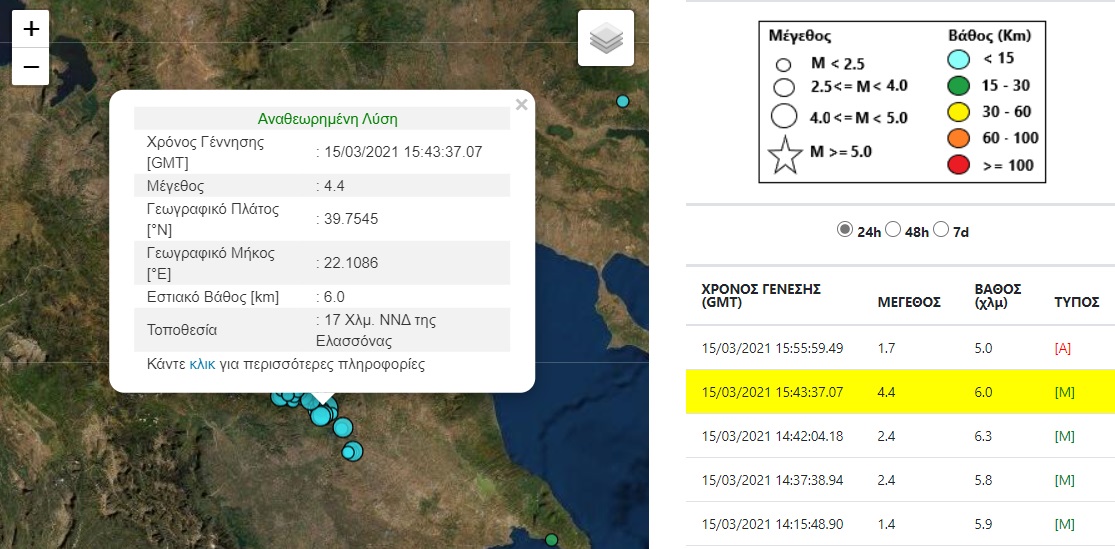Sort by ΒΑΘΟΣ column header
The height and width of the screenshot is (549, 1115).
[996, 295]
